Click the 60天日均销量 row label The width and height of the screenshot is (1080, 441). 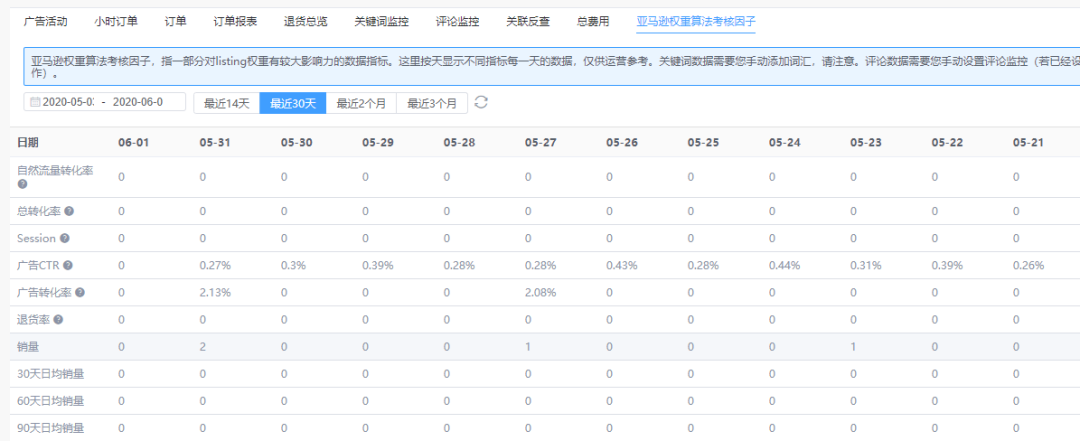[x=50, y=401]
